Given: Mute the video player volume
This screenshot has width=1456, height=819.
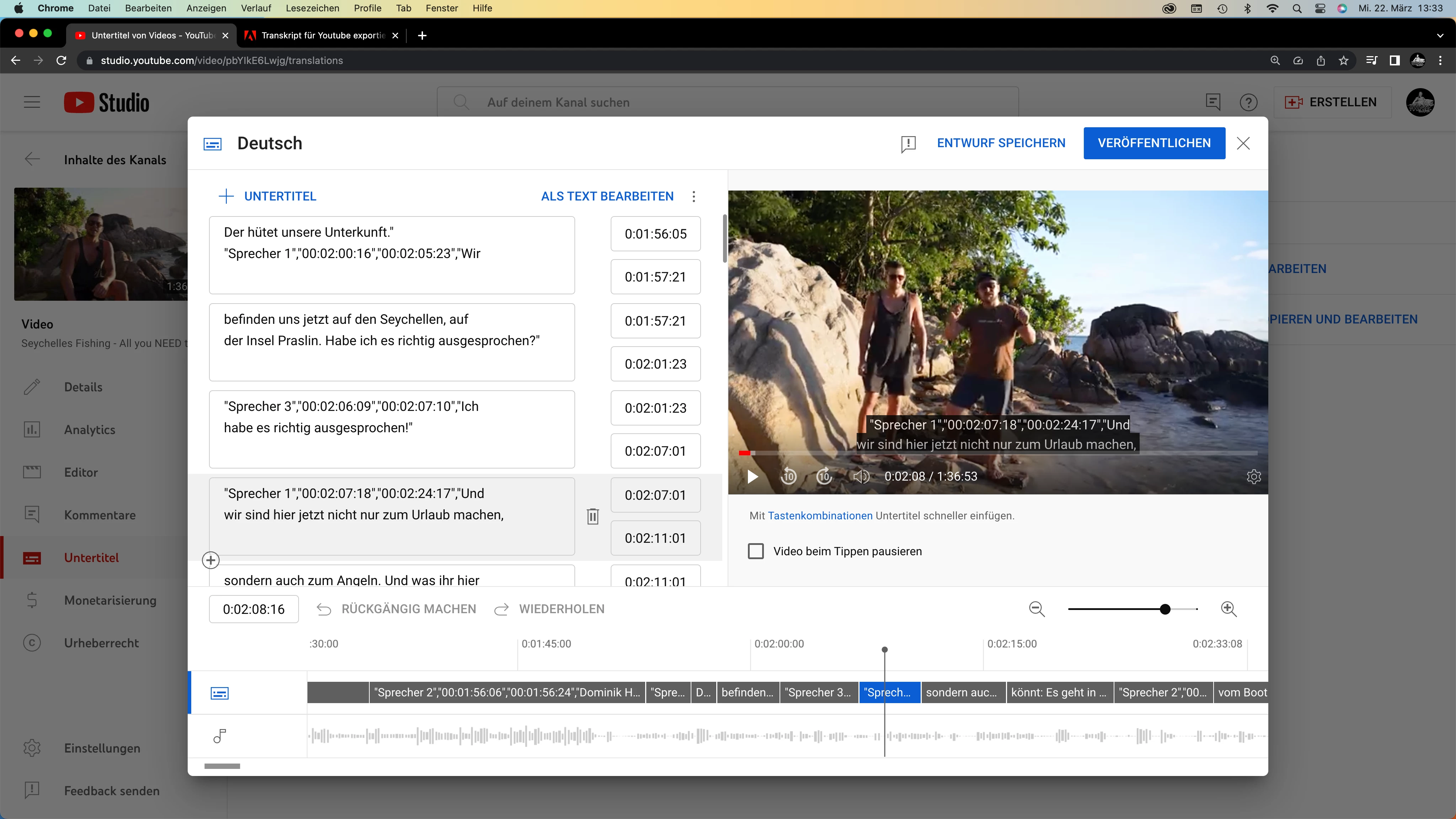Looking at the screenshot, I should pos(861,476).
